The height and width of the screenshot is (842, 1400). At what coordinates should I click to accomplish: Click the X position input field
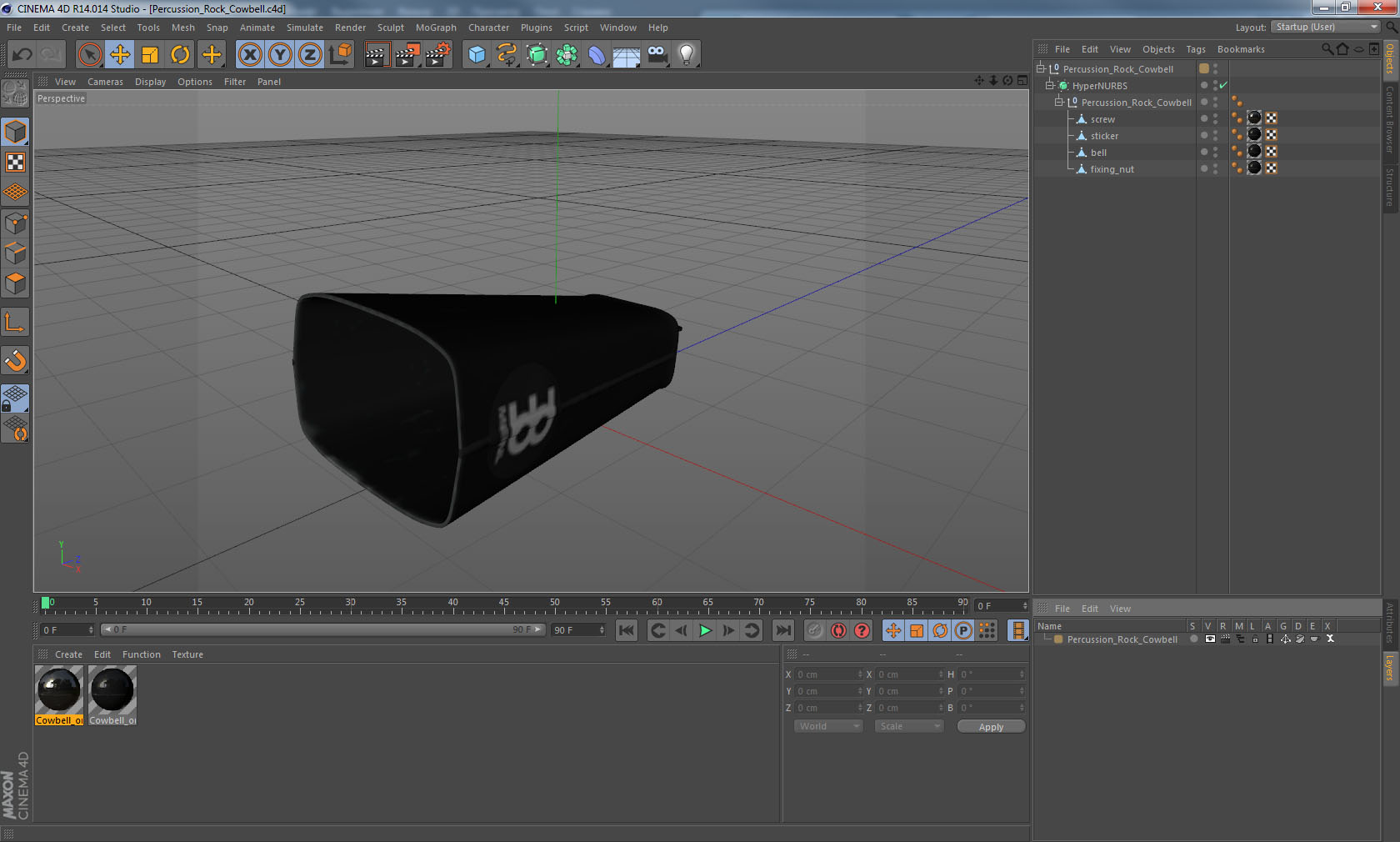click(829, 674)
